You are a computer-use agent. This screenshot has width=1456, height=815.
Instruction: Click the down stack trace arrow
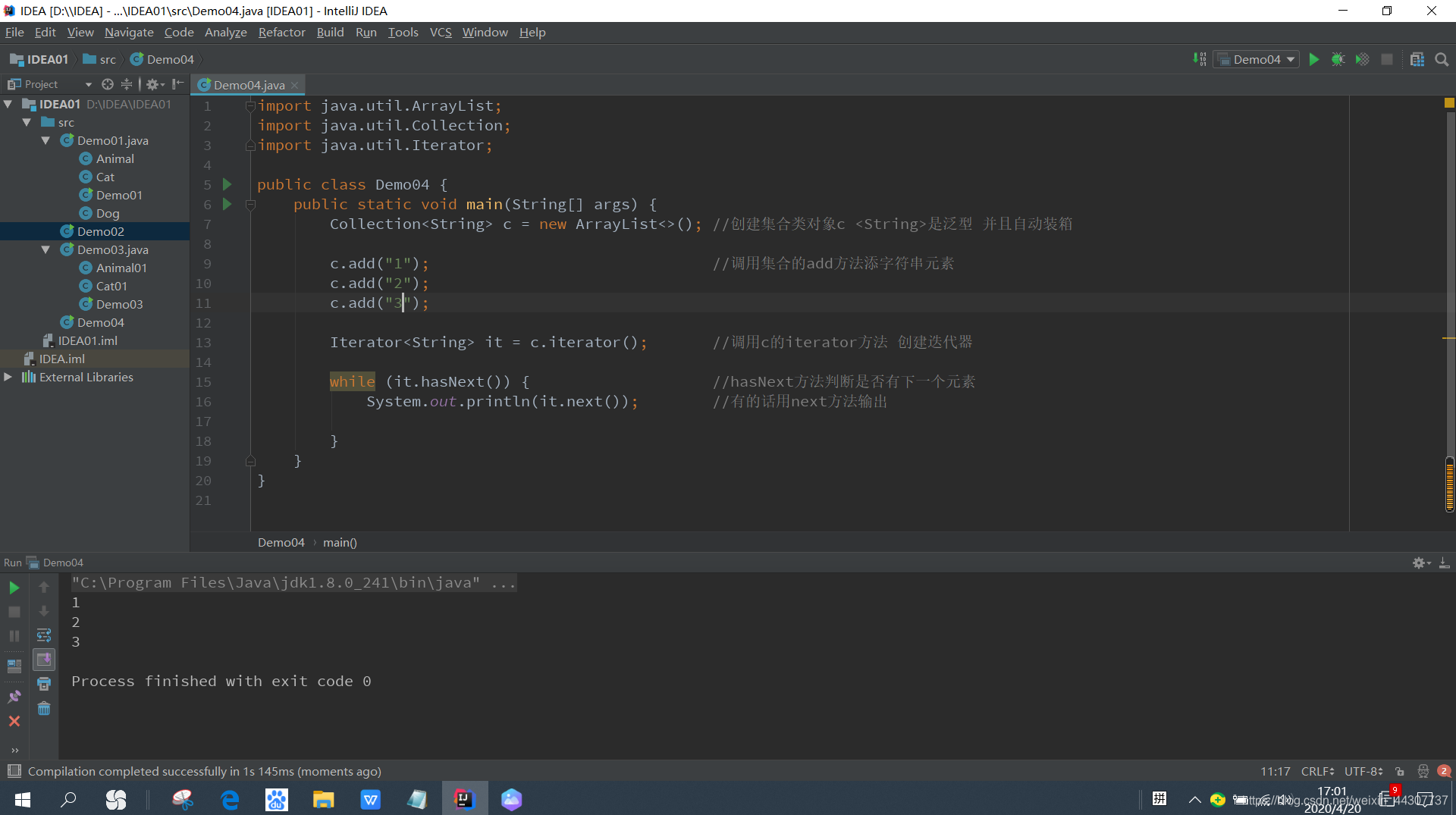coord(44,611)
